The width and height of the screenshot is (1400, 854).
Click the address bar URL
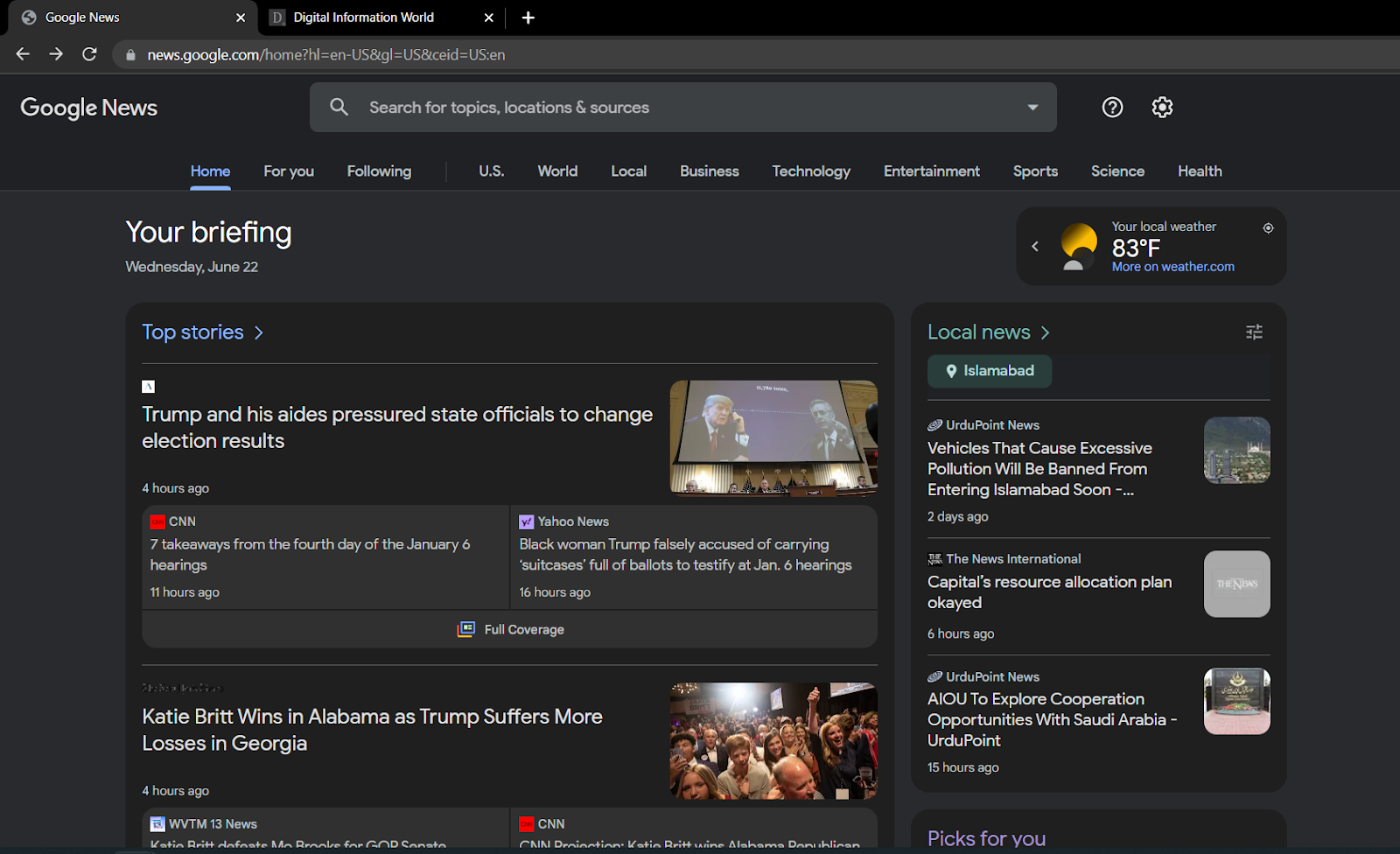(326, 54)
